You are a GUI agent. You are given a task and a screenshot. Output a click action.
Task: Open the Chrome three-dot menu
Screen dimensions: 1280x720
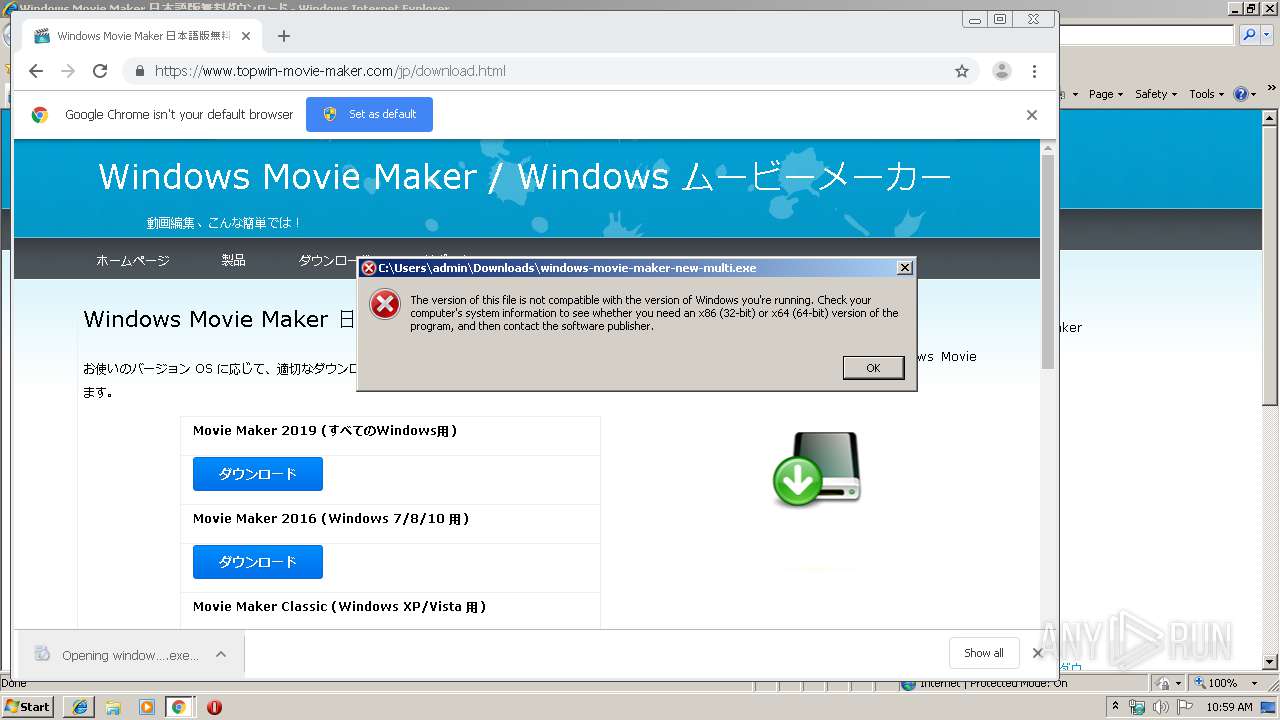(1034, 71)
